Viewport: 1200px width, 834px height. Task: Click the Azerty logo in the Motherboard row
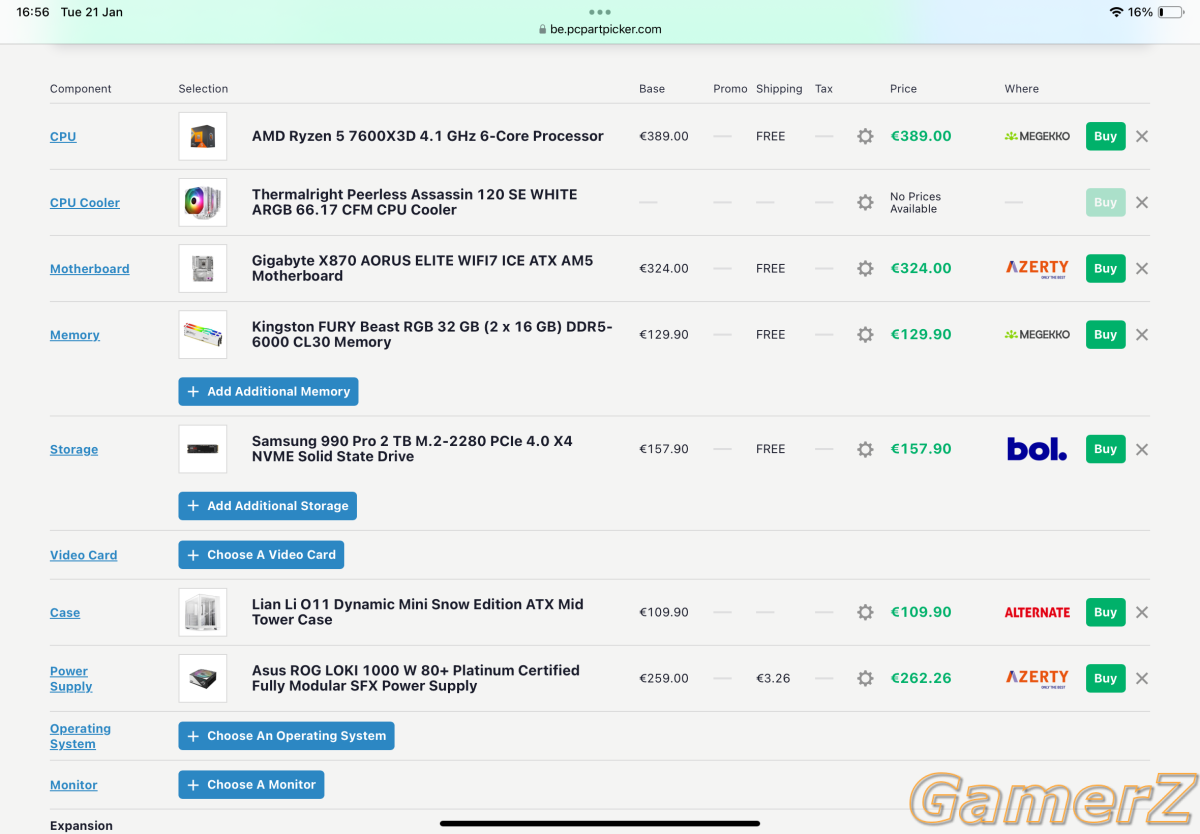click(1037, 268)
